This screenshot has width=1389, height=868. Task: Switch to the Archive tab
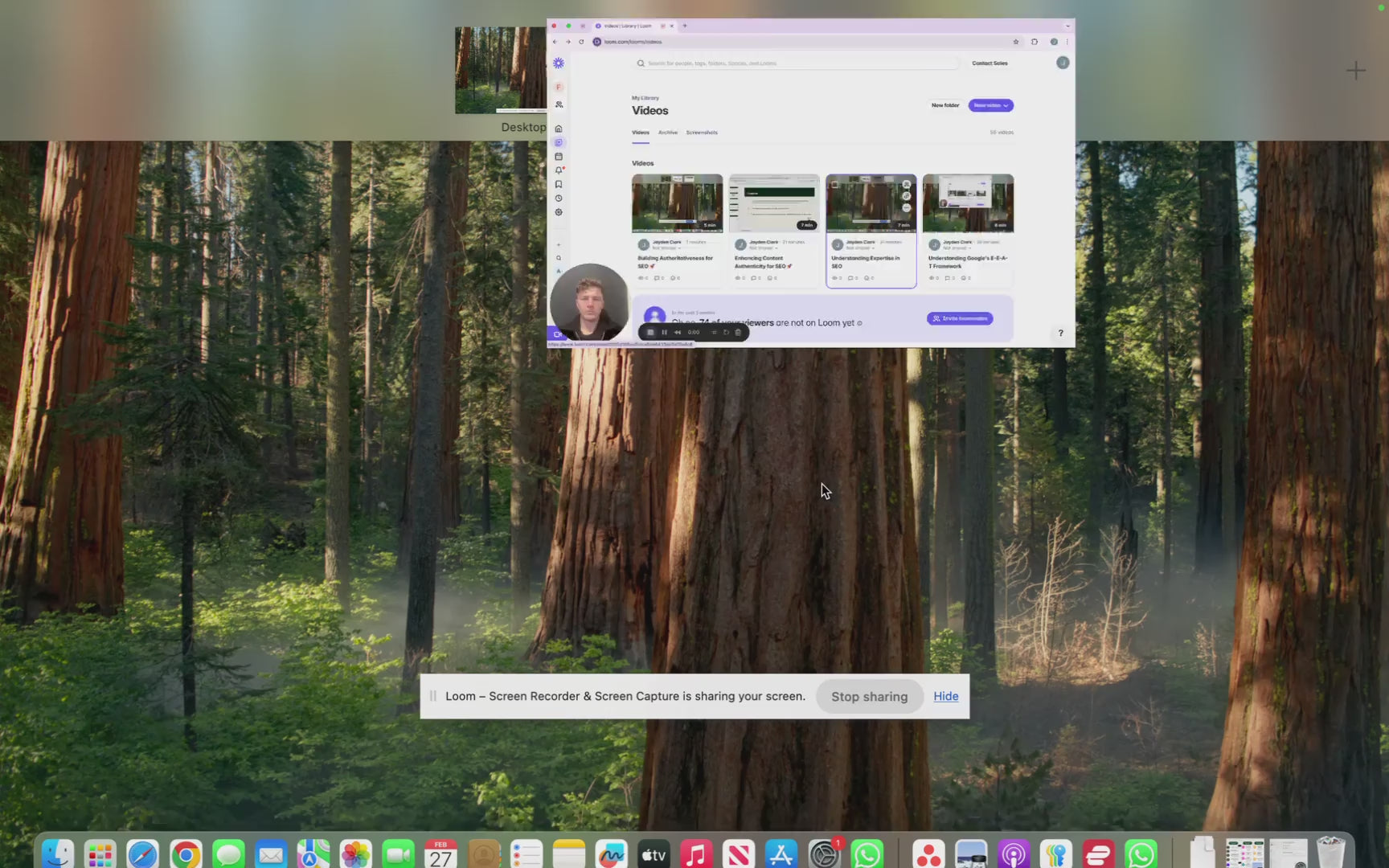point(667,133)
